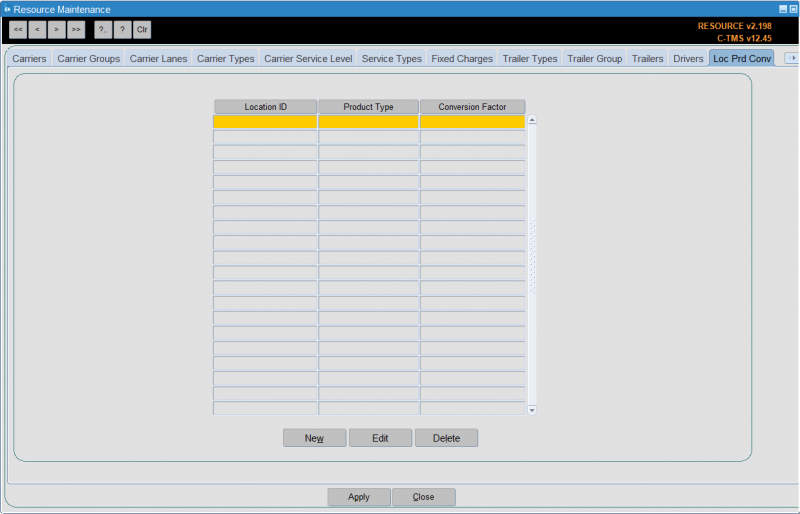800x514 pixels.
Task: Click the single '?' query button
Action: pyautogui.click(x=122, y=30)
